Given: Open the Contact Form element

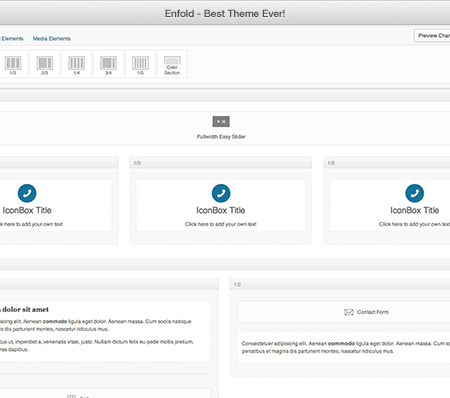Looking at the screenshot, I should click(x=343, y=312).
